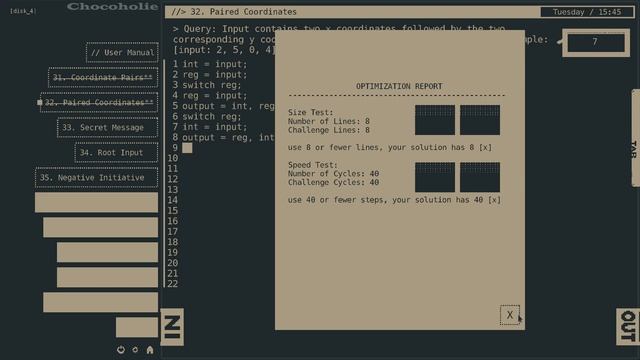Click the right black box beside Speed Test
The width and height of the screenshot is (640, 360).
(x=480, y=177)
